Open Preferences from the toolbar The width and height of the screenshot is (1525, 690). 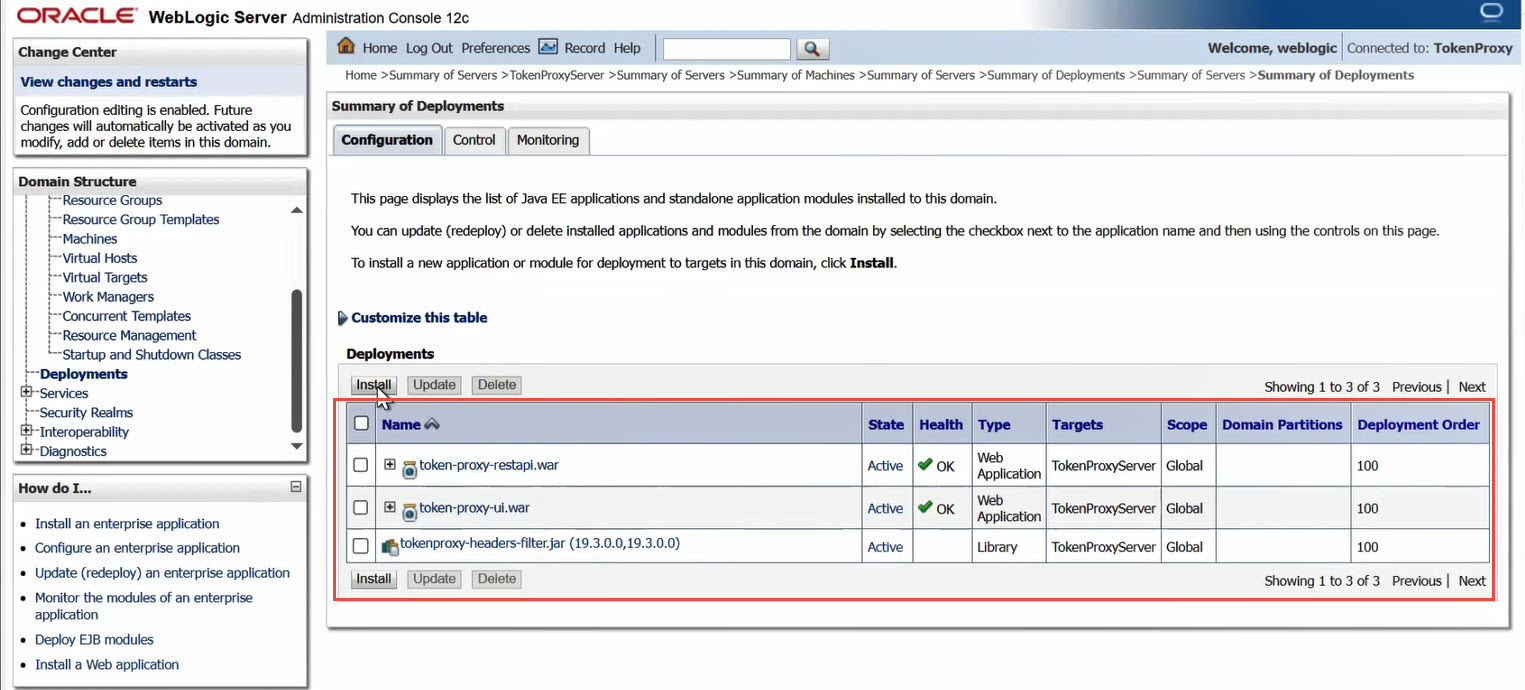tap(496, 48)
